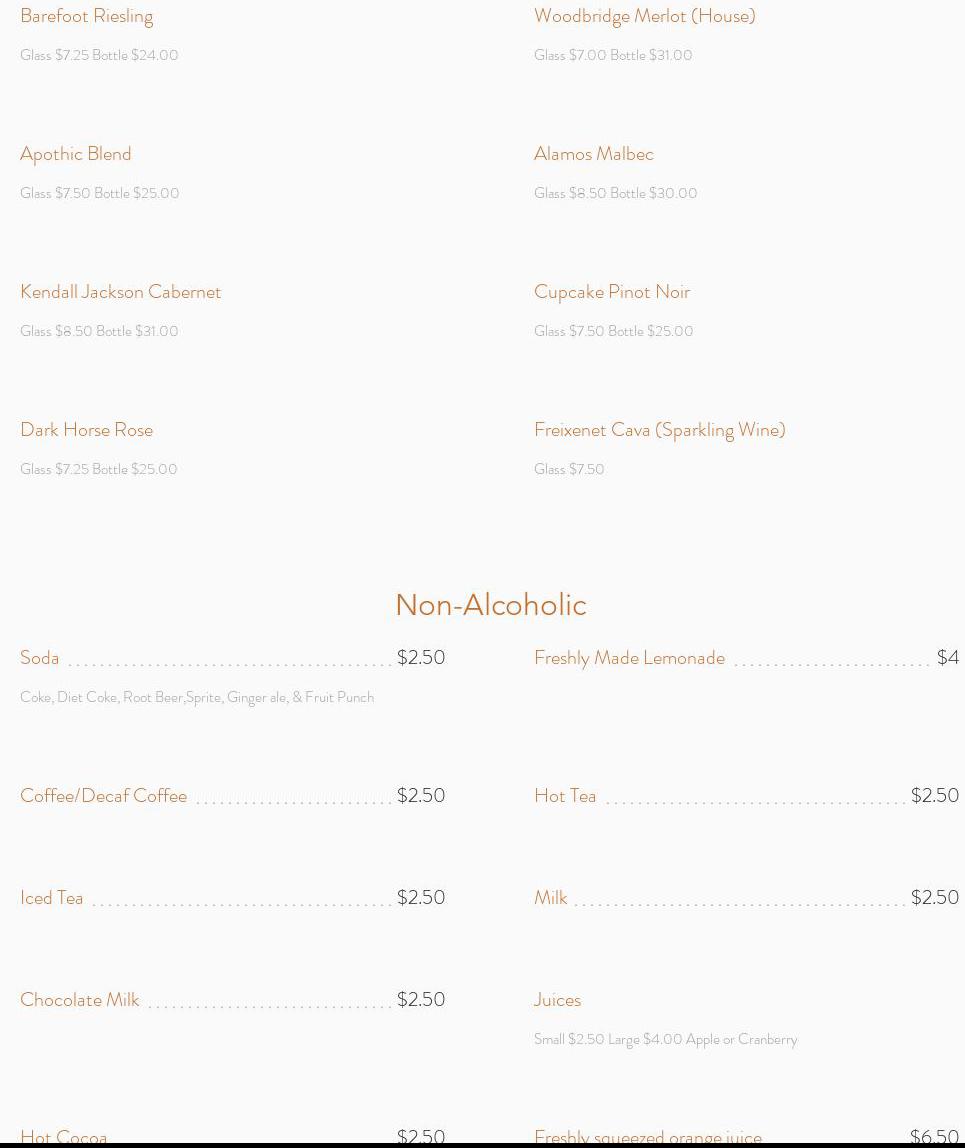Image resolution: width=965 pixels, height=1148 pixels.
Task: Click Kendall Jackson Cabernet title
Action: 121,291
